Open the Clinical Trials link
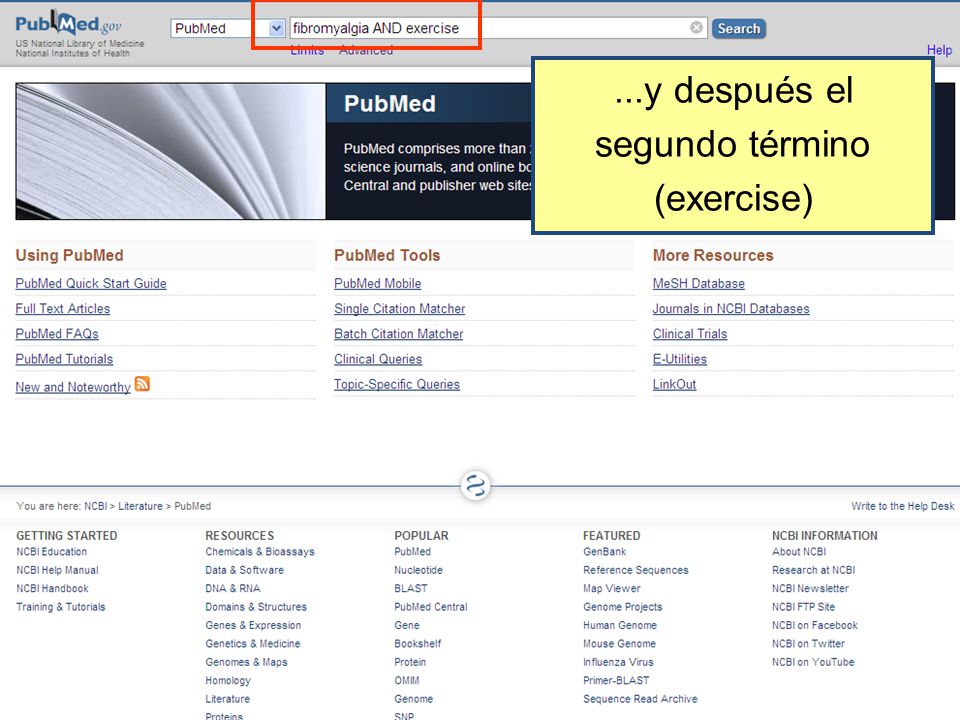Viewport: 960px width, 720px height. pyautogui.click(x=690, y=334)
